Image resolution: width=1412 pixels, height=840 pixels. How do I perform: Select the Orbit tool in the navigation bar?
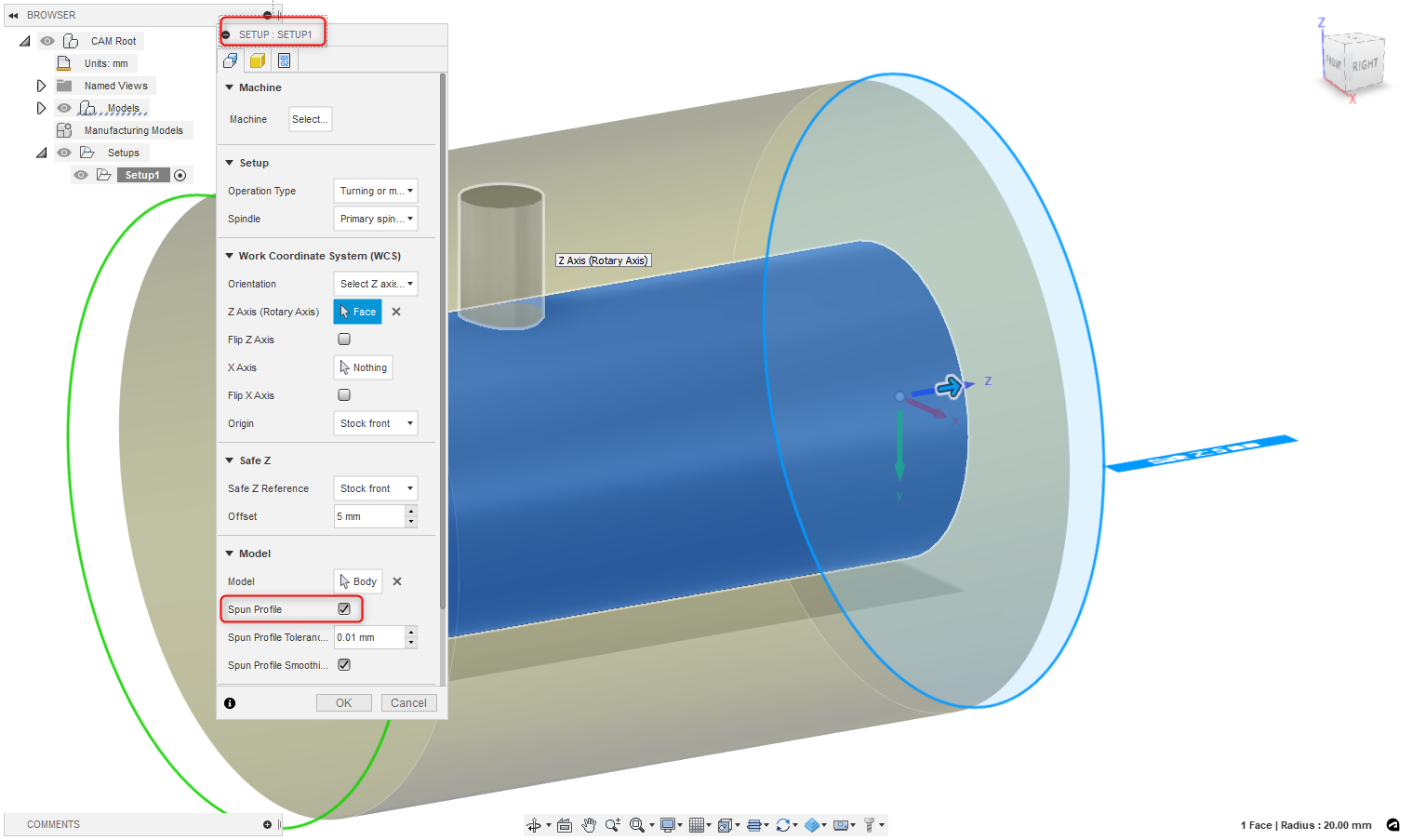(535, 824)
